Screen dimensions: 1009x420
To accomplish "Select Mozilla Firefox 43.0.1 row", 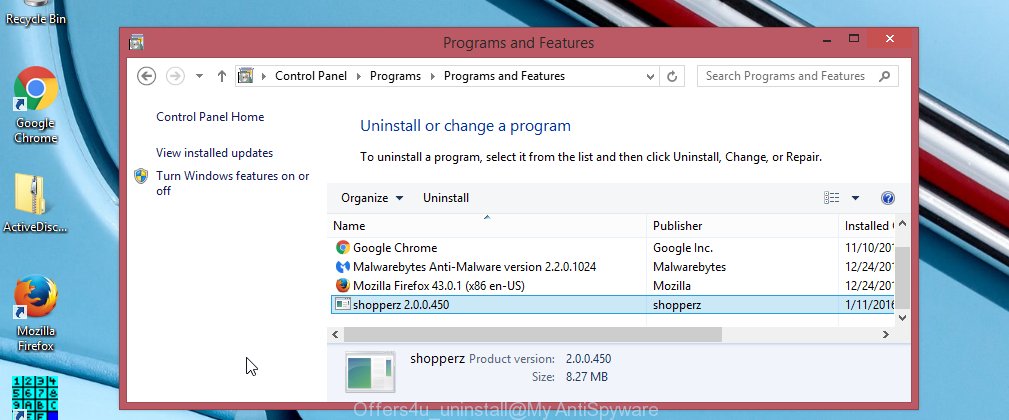I will coord(611,286).
